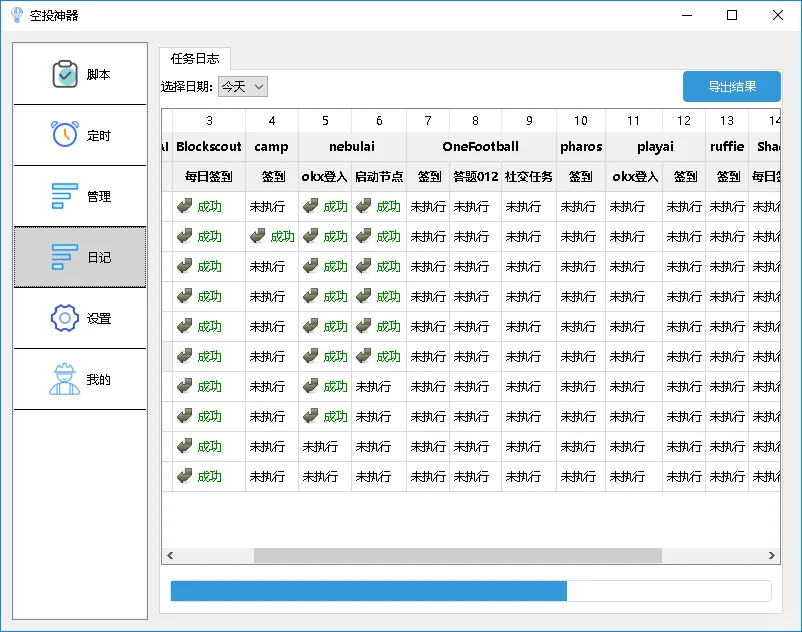Viewport: 802px width, 632px height.
Task: Click first-row 启动节点 success checkmark icon
Action: pyautogui.click(x=364, y=206)
